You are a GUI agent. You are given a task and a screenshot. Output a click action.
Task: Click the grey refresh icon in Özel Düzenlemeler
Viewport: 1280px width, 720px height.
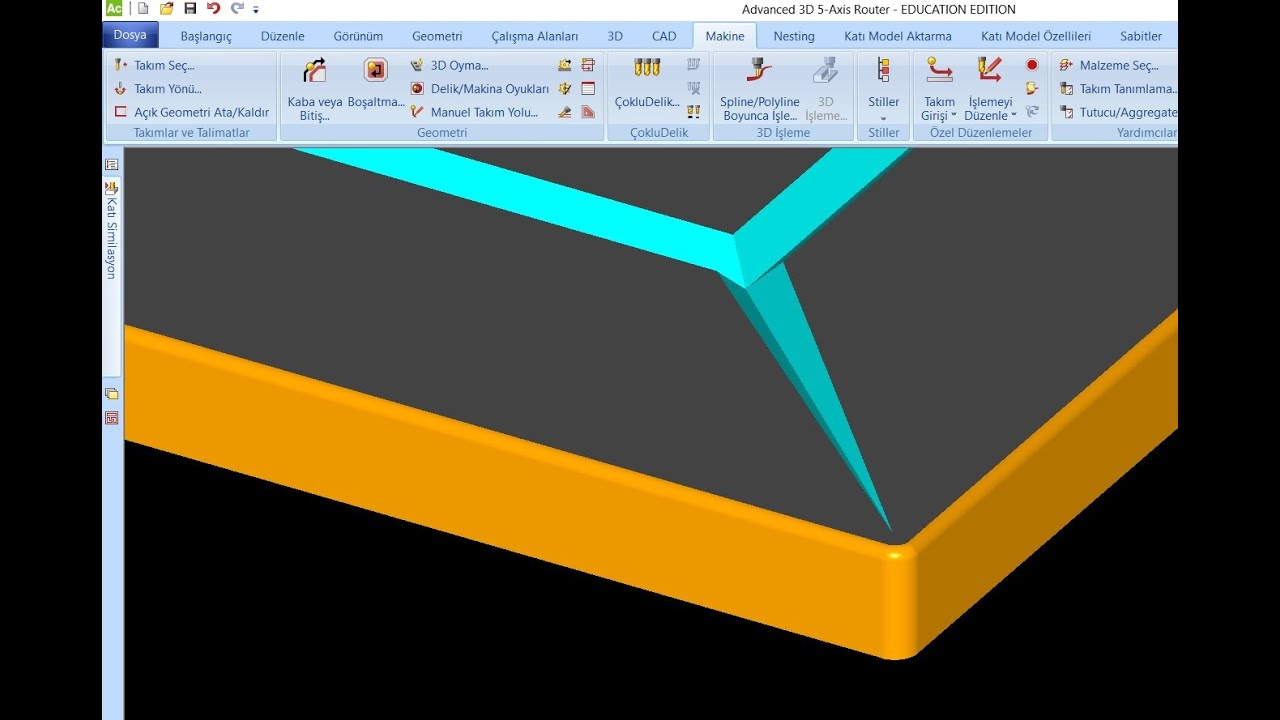coord(1032,112)
